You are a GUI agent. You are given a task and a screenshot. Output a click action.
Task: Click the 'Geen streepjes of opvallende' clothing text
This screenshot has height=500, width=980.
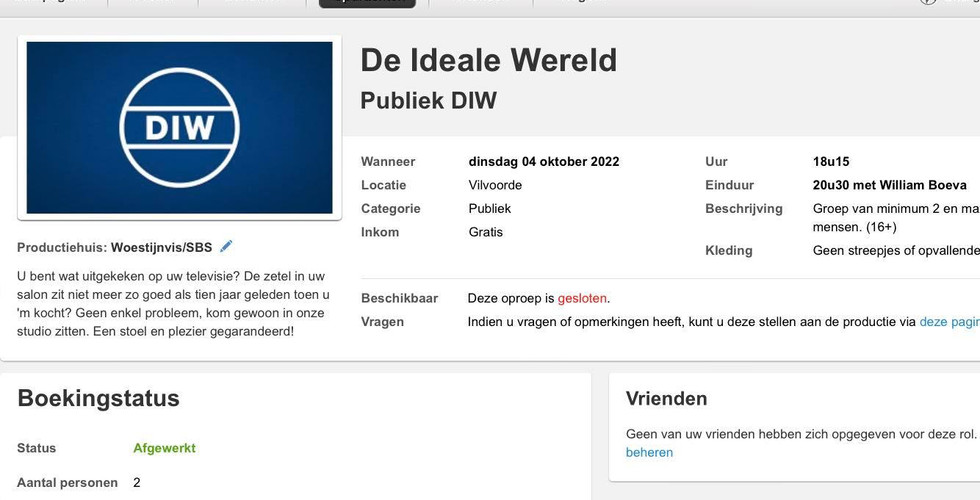[x=896, y=251]
